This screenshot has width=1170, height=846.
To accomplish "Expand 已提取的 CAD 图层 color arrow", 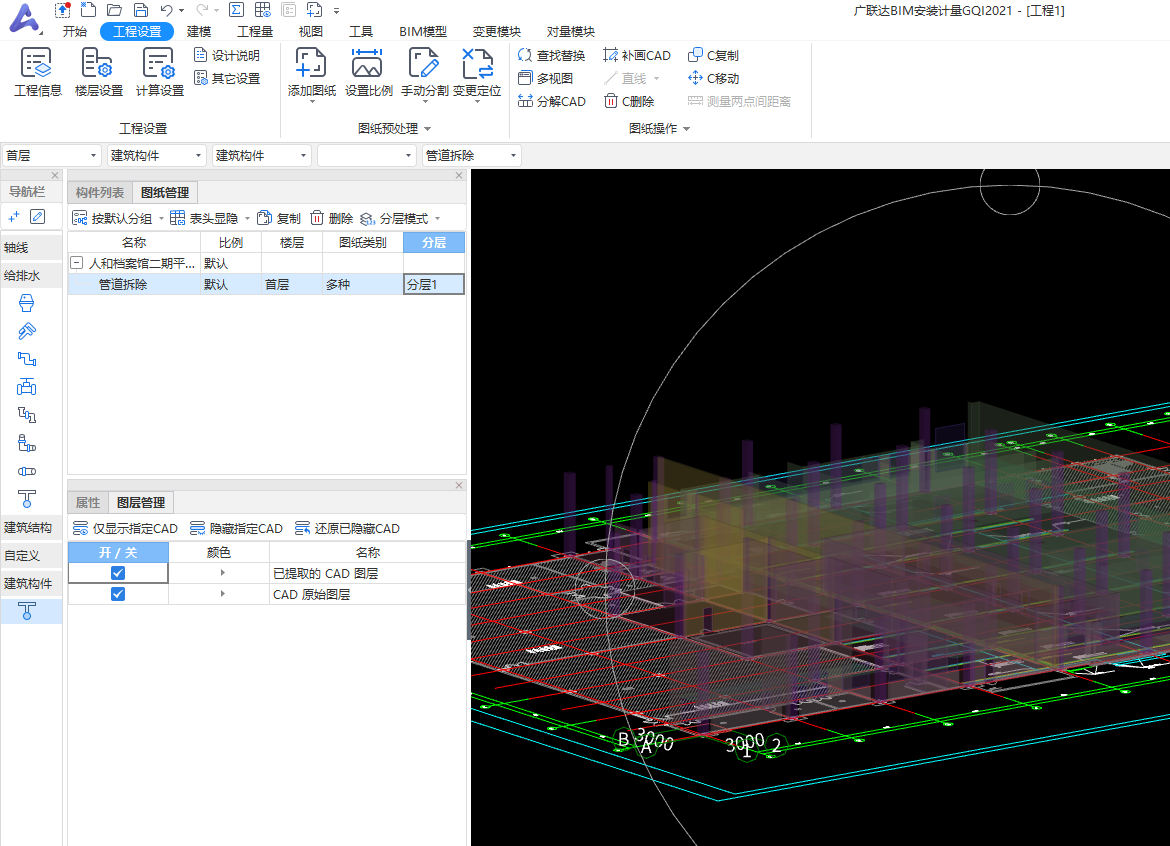I will point(222,573).
